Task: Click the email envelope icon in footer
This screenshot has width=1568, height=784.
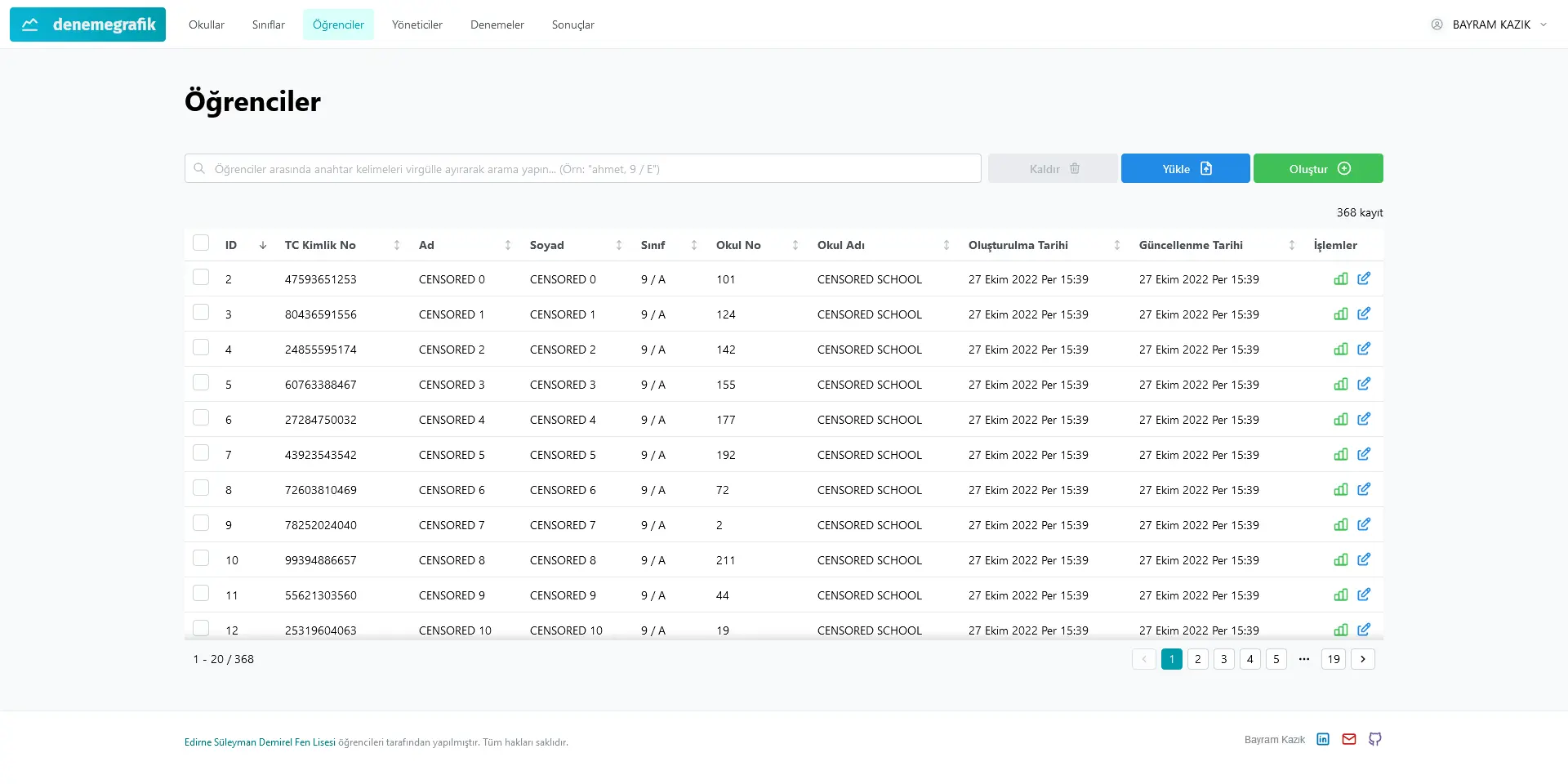Action: pos(1349,740)
